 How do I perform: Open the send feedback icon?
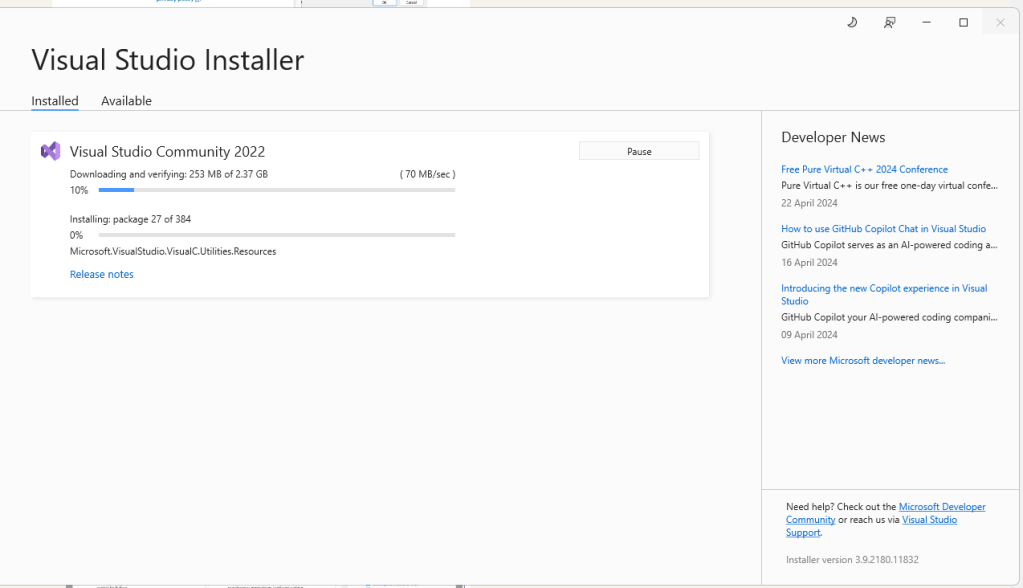click(x=889, y=23)
